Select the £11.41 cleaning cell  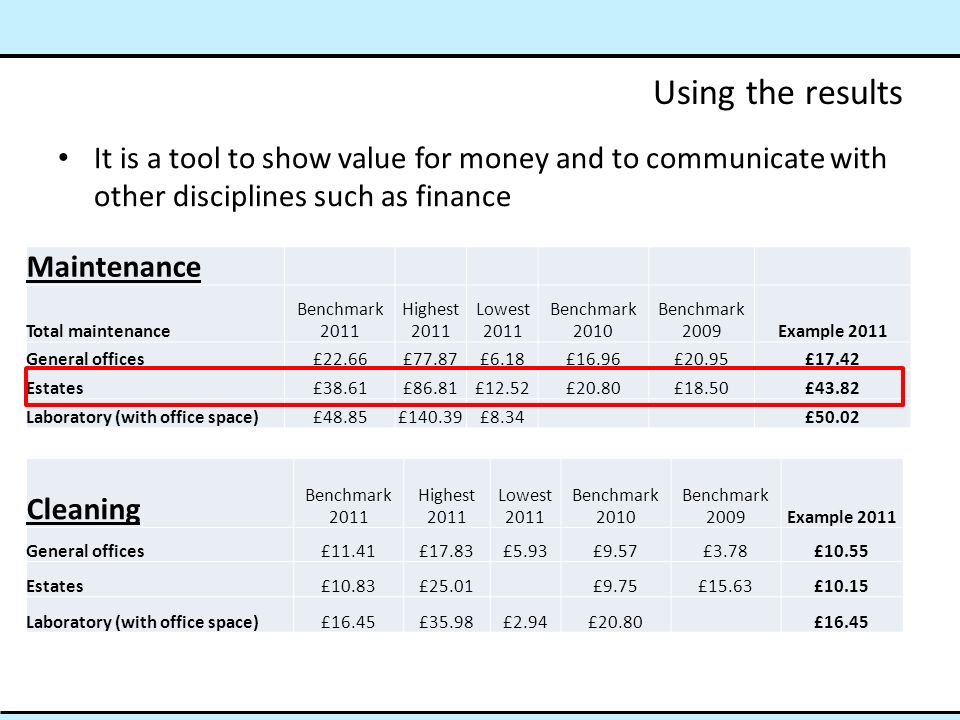[348, 551]
